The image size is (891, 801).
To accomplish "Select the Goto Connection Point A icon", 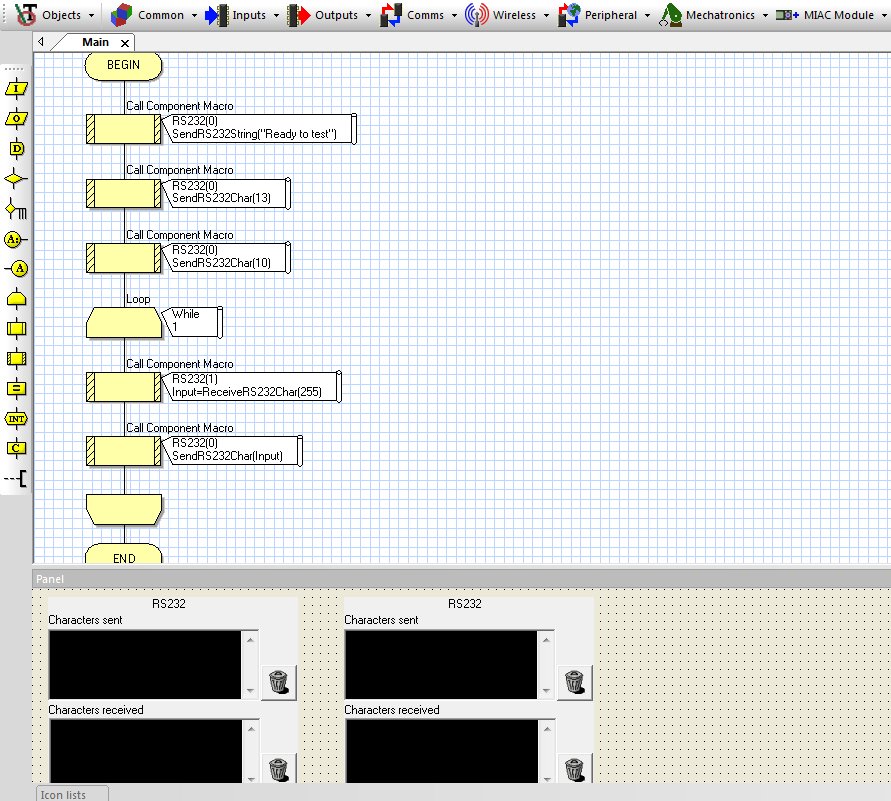I will pos(16,269).
